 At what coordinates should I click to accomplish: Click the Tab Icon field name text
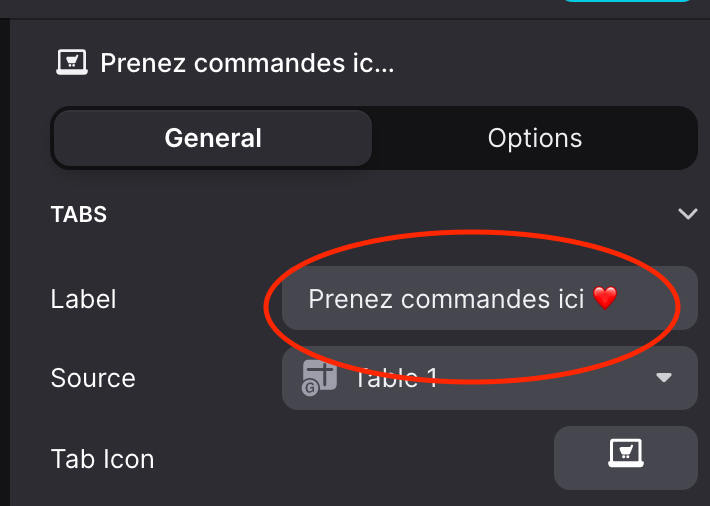click(102, 459)
